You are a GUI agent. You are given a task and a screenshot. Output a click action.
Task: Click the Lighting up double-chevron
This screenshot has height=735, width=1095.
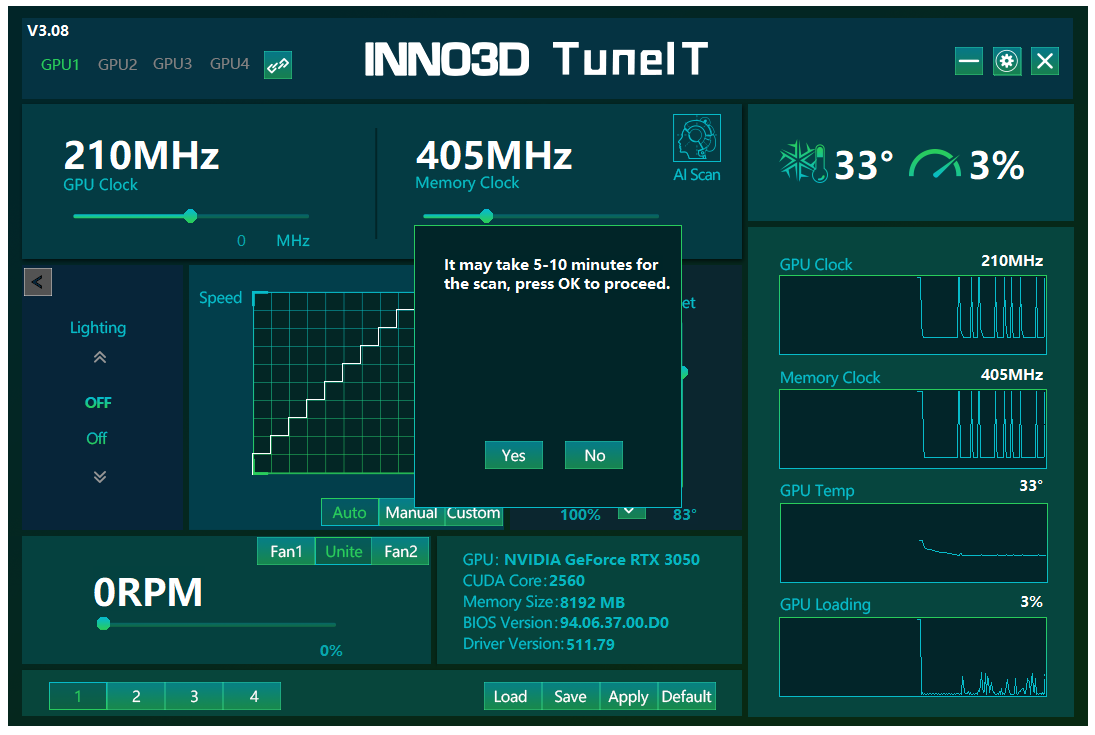click(100, 358)
